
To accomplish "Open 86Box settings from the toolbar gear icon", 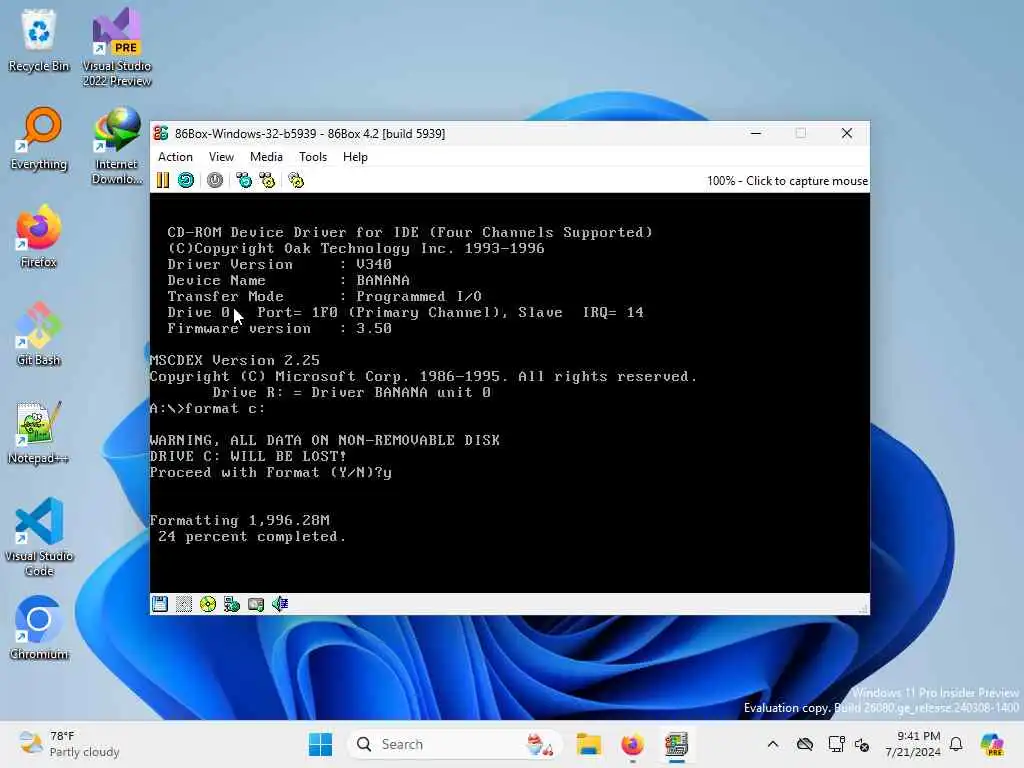I will pos(296,180).
